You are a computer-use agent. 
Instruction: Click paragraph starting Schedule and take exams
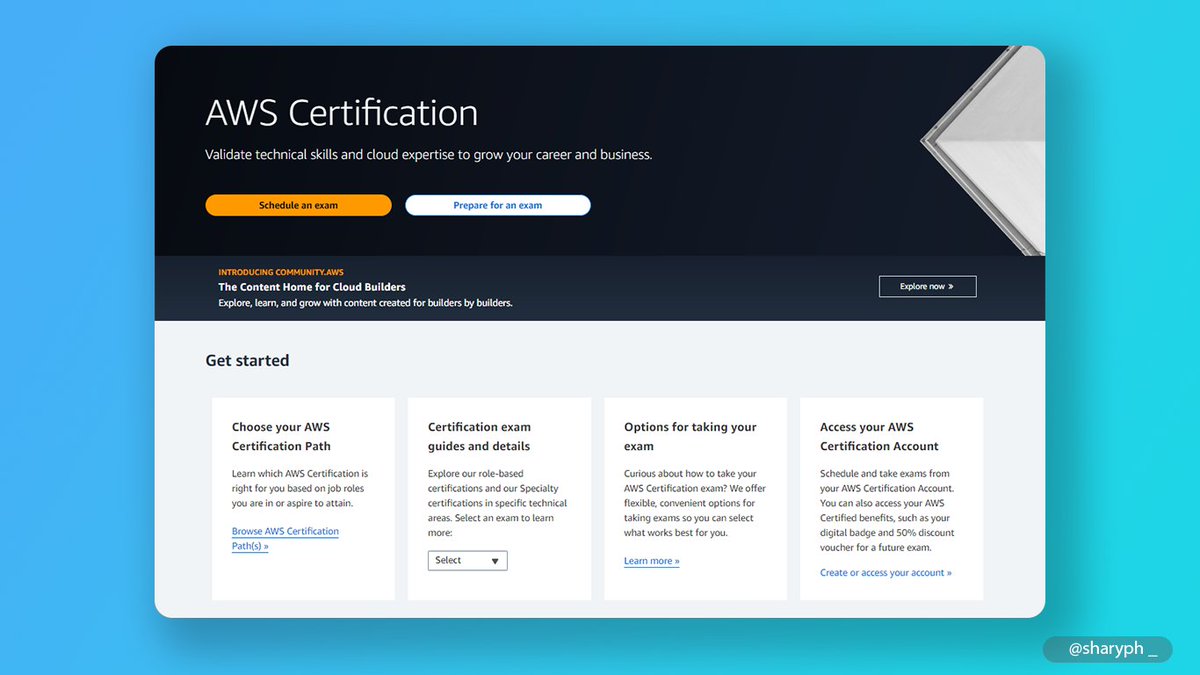[x=886, y=511]
